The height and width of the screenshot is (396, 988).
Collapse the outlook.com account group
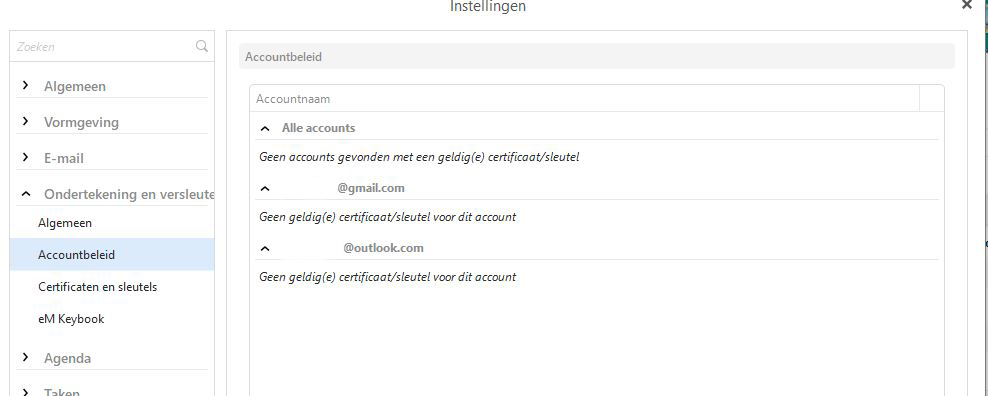pyautogui.click(x=265, y=248)
